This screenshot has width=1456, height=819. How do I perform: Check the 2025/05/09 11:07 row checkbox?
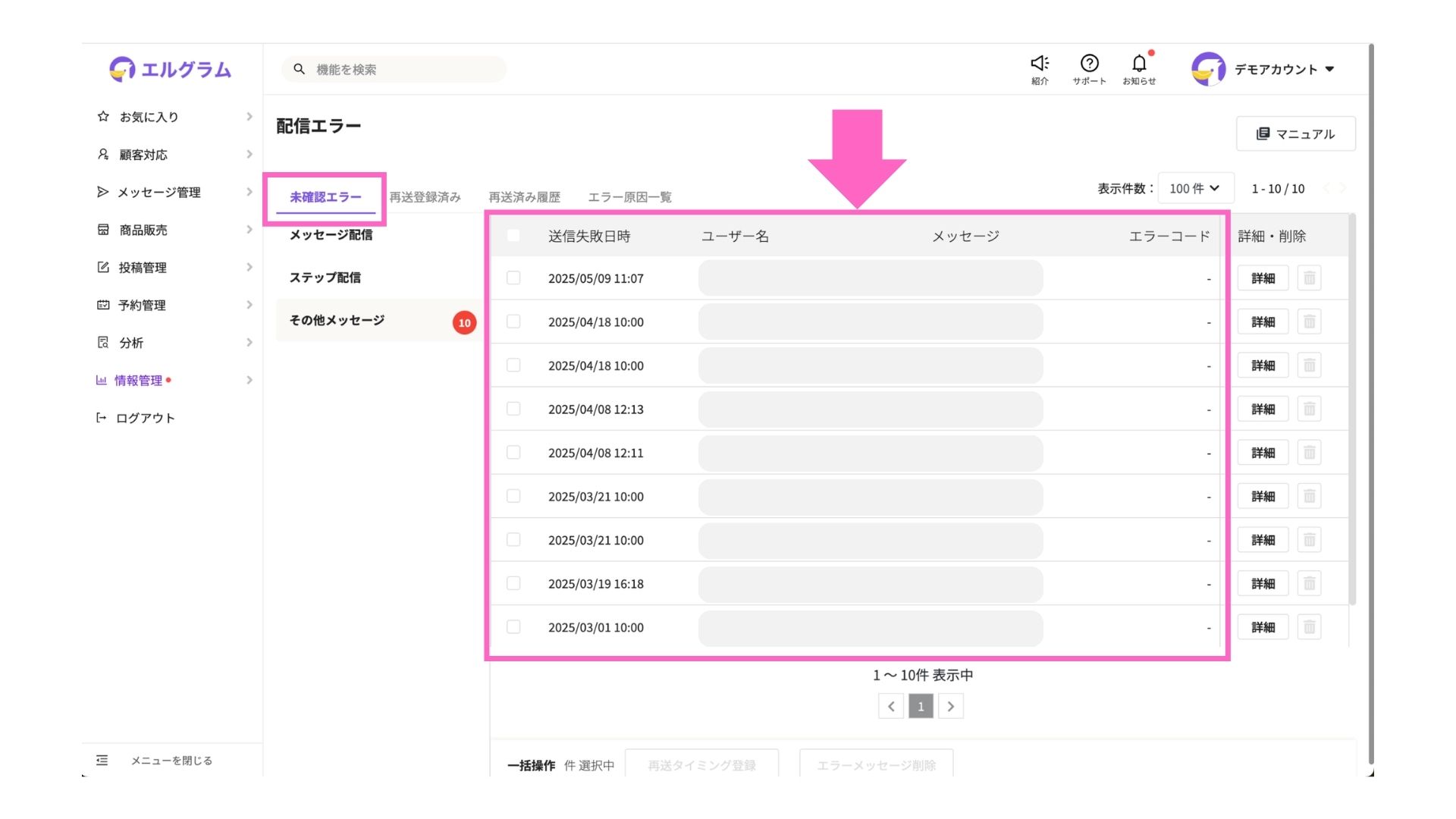point(513,278)
